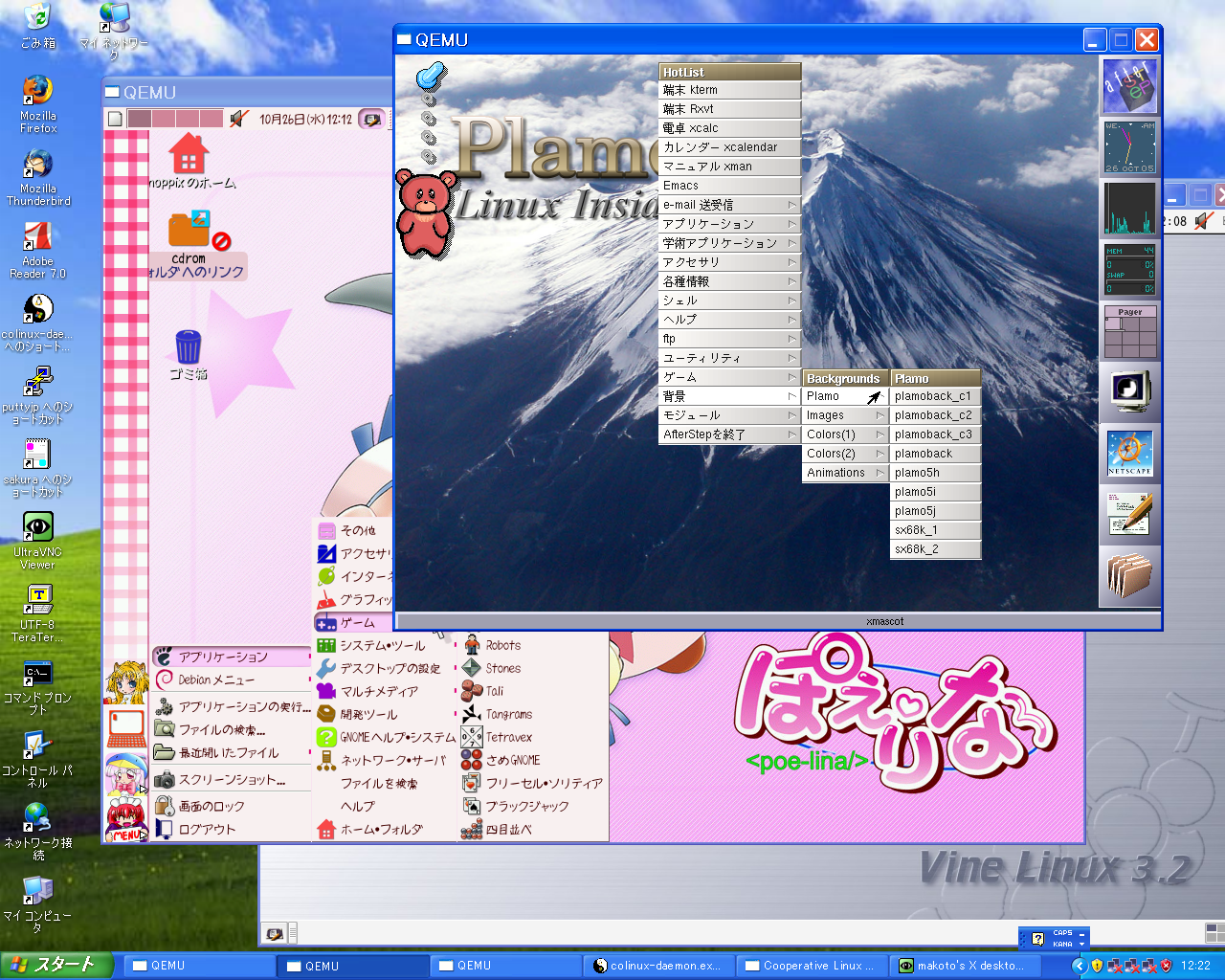Open ホーム・フォルダ menu entry
The height and width of the screenshot is (980, 1225).
click(x=384, y=830)
